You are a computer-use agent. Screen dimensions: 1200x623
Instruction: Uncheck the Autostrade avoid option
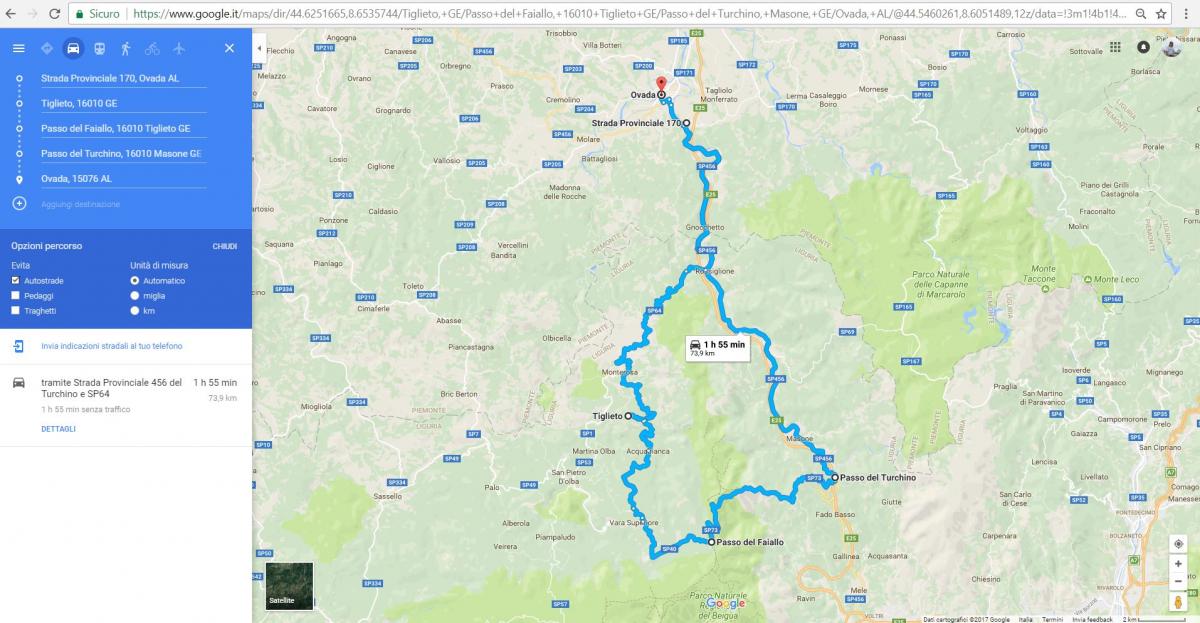[16, 281]
